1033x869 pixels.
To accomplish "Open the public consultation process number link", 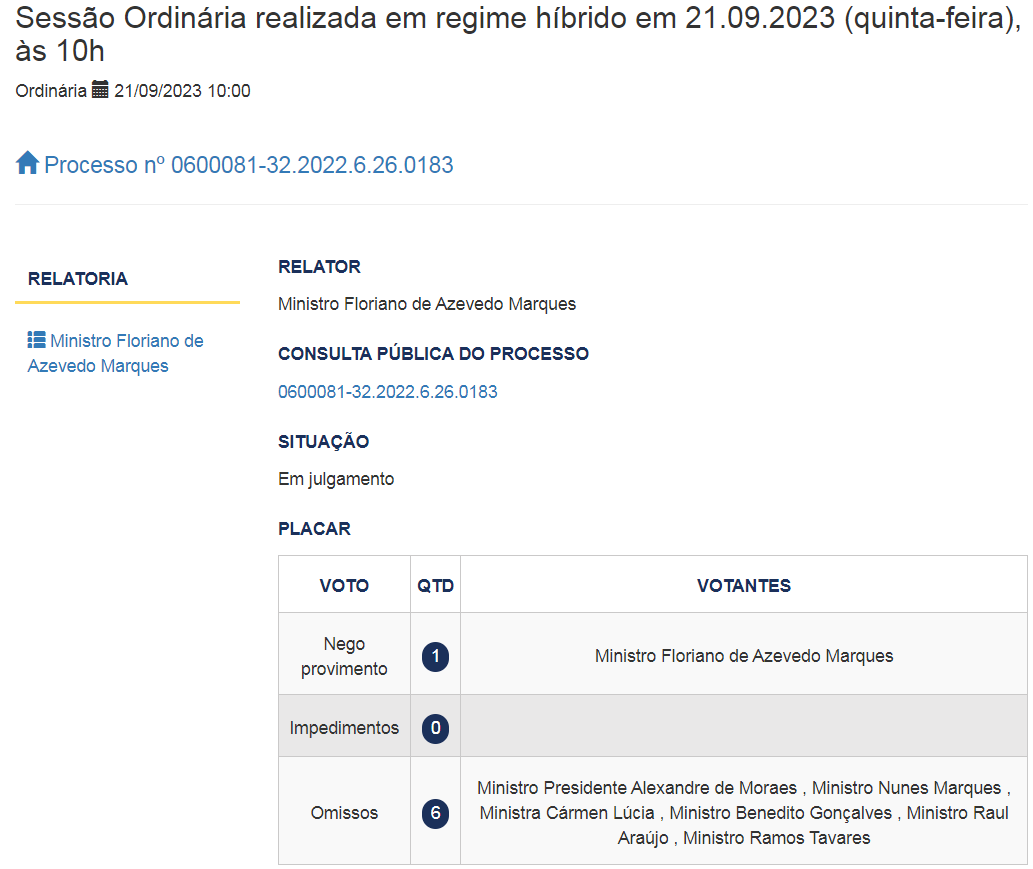I will [x=387, y=392].
